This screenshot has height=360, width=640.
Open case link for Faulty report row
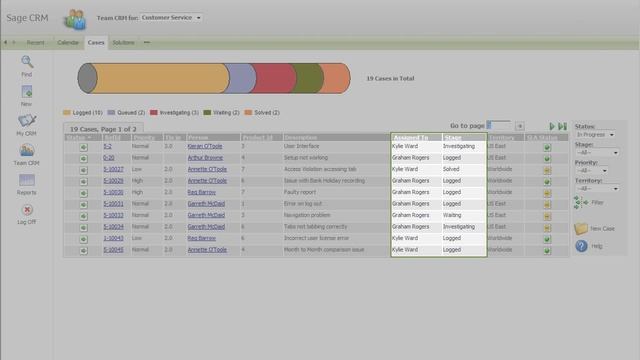tap(113, 192)
